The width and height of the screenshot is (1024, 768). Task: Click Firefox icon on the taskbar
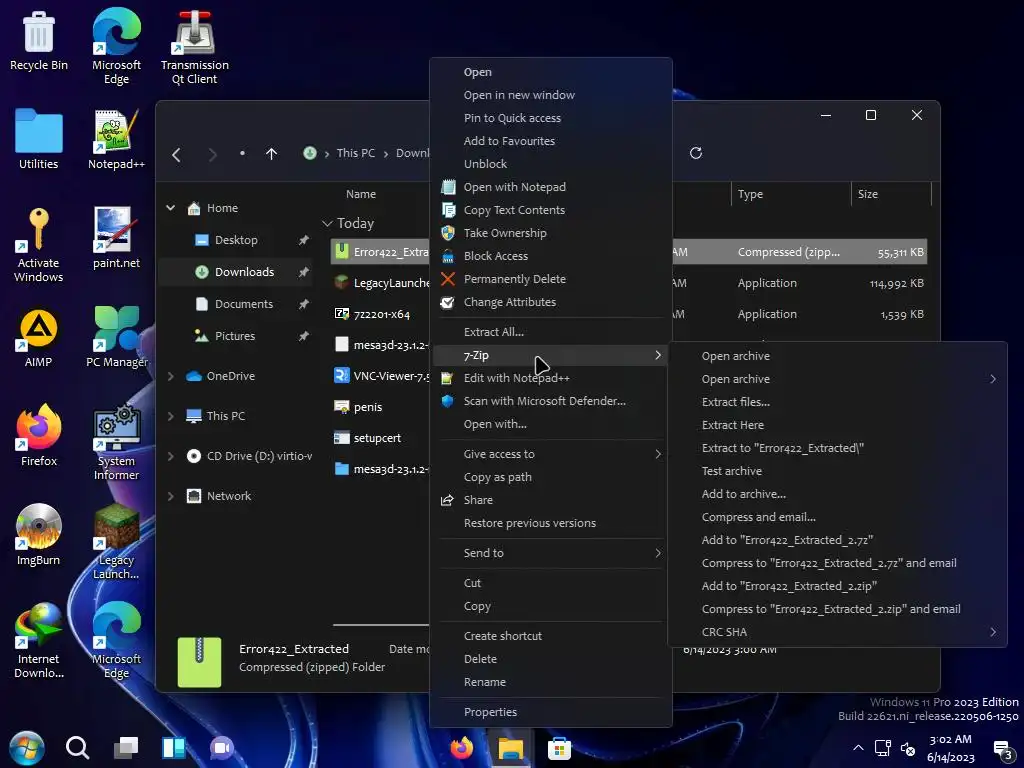coord(462,748)
